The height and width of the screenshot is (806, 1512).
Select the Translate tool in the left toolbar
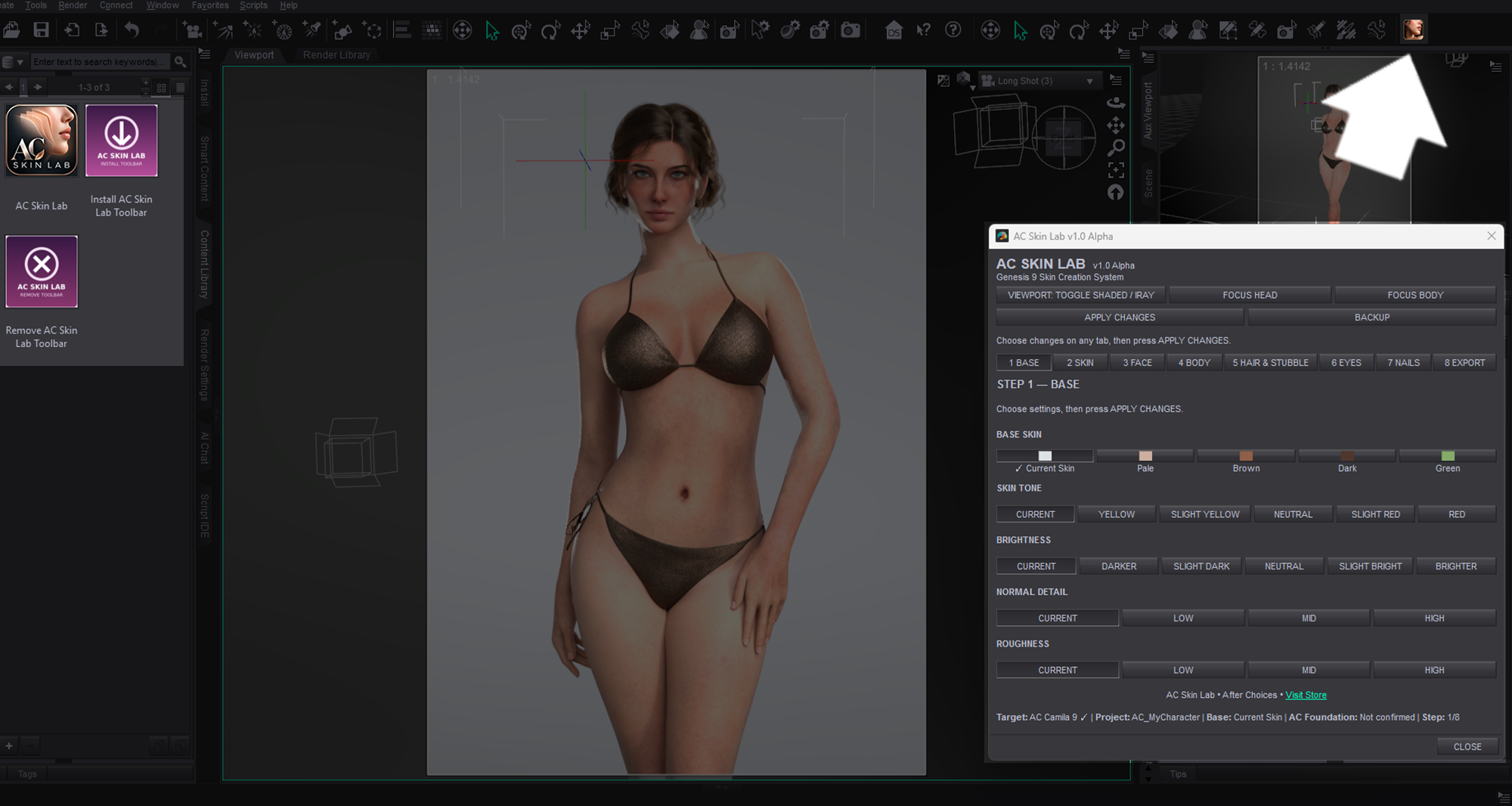coord(581,30)
